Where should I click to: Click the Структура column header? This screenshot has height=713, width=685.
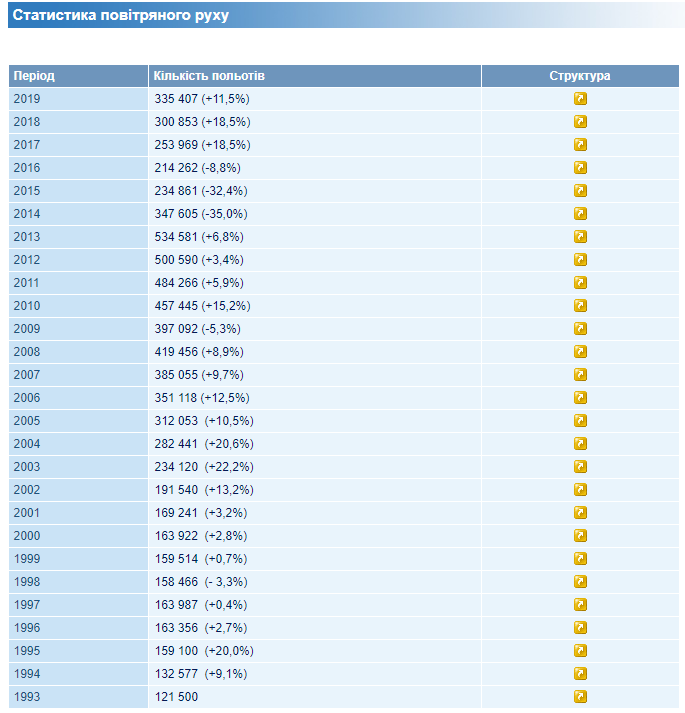click(x=580, y=76)
